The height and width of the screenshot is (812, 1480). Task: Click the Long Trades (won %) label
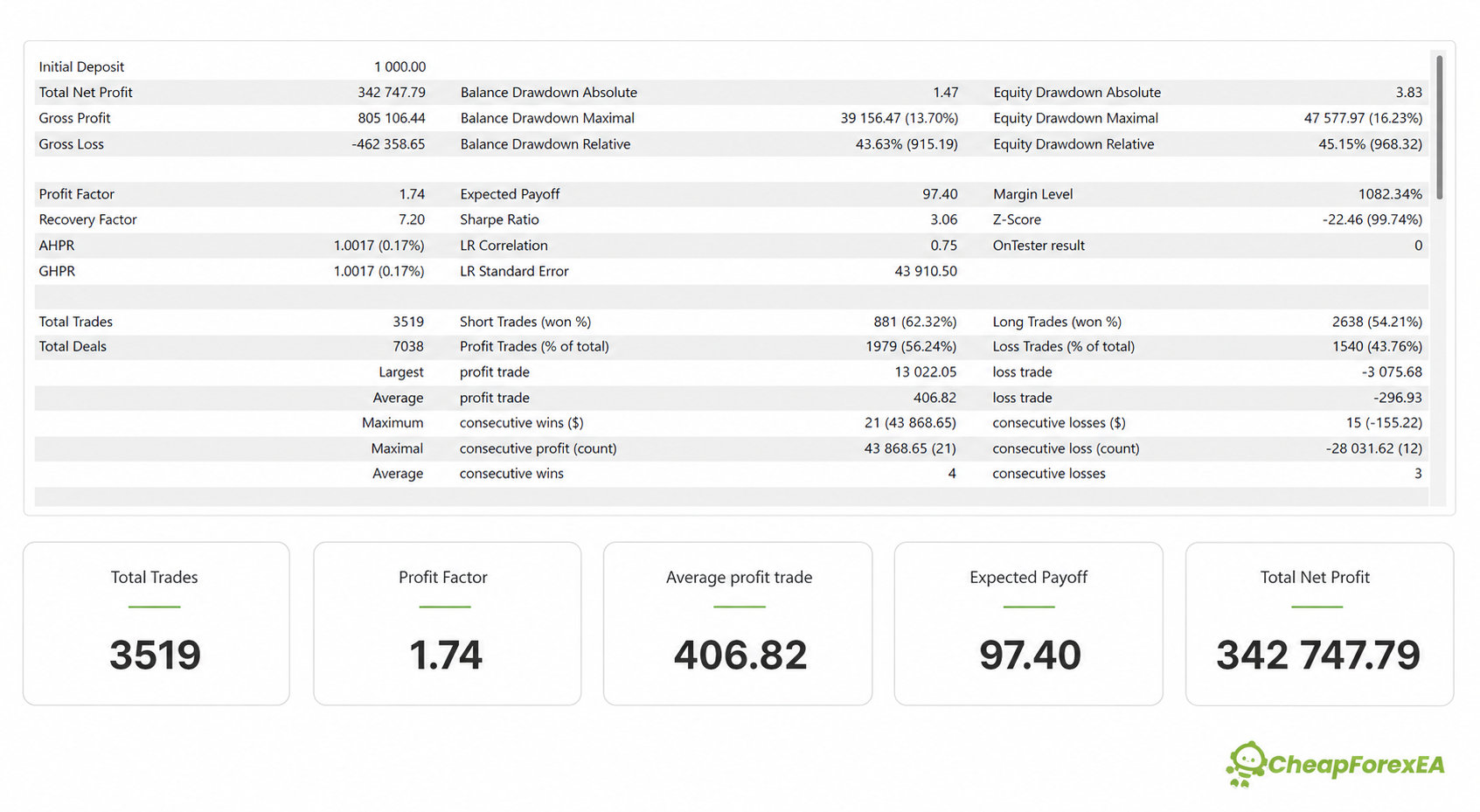(x=1057, y=322)
